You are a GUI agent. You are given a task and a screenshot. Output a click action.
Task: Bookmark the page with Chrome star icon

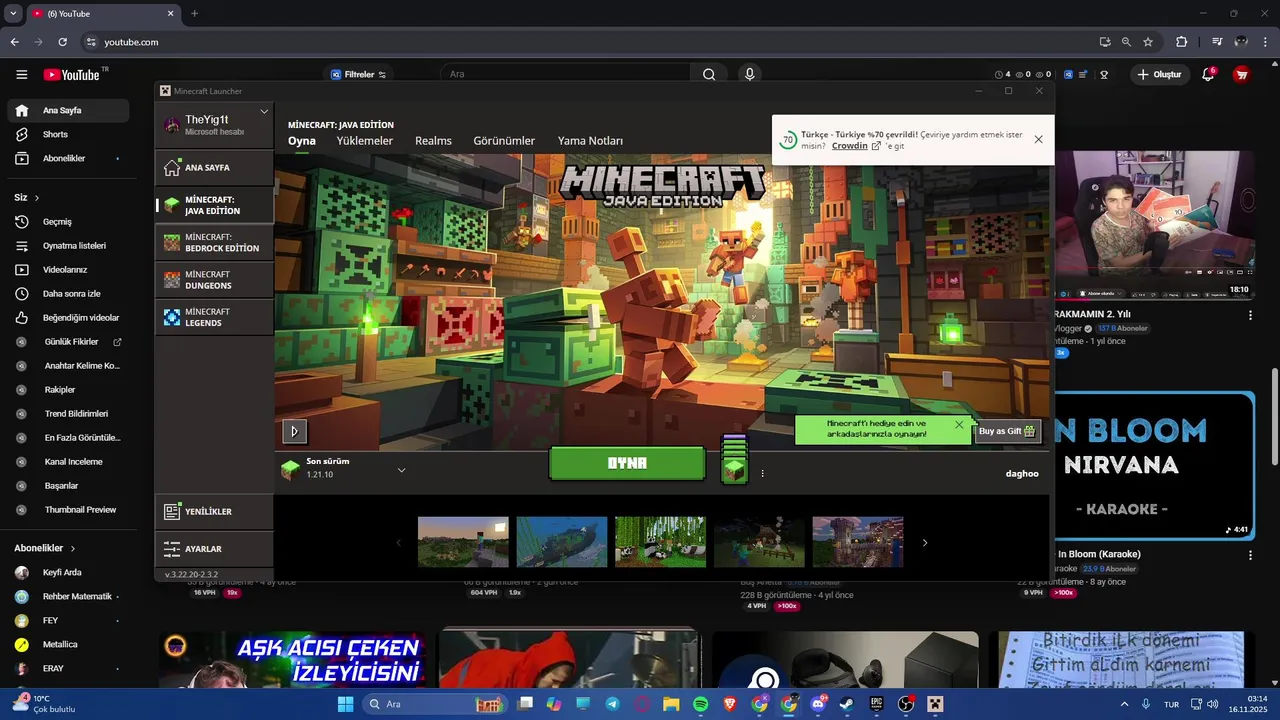[x=1148, y=42]
